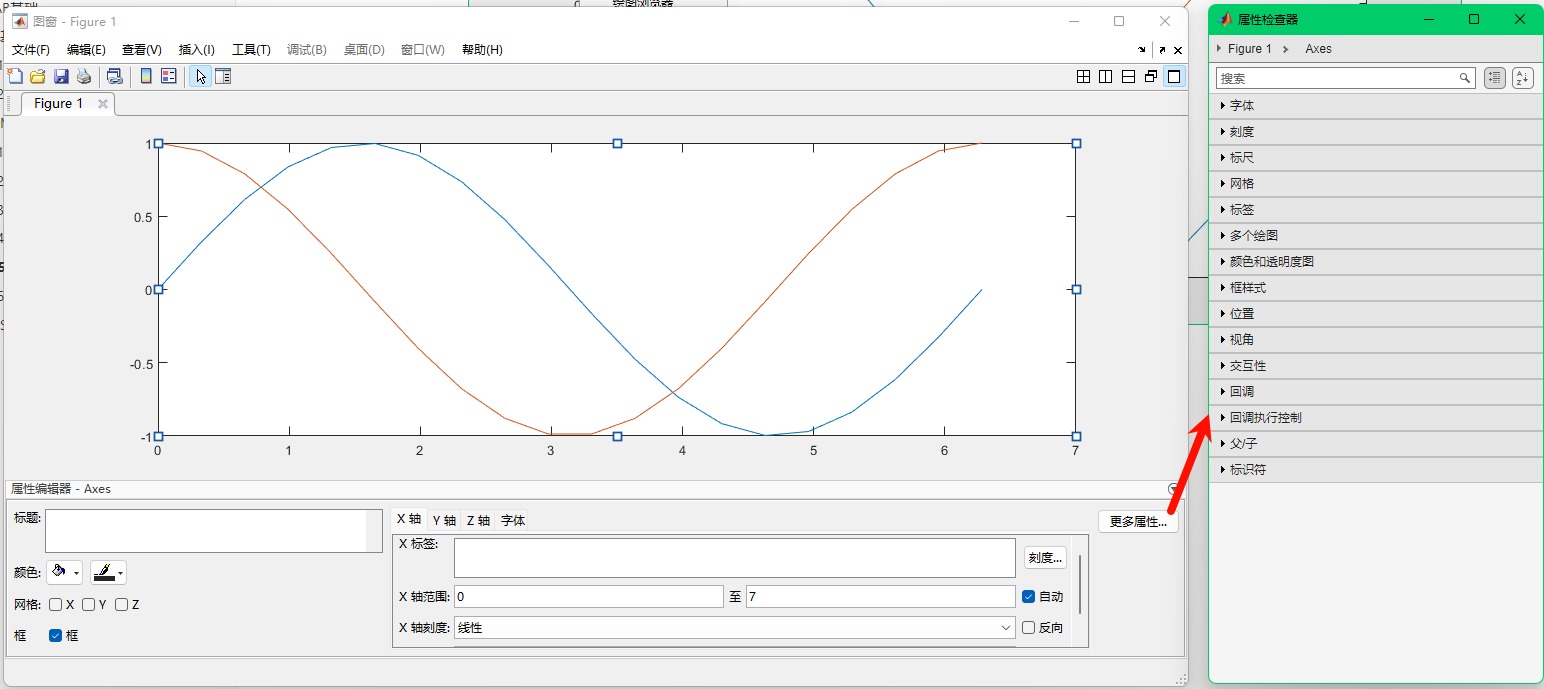Enable the Y grid checkbox

pyautogui.click(x=88, y=605)
